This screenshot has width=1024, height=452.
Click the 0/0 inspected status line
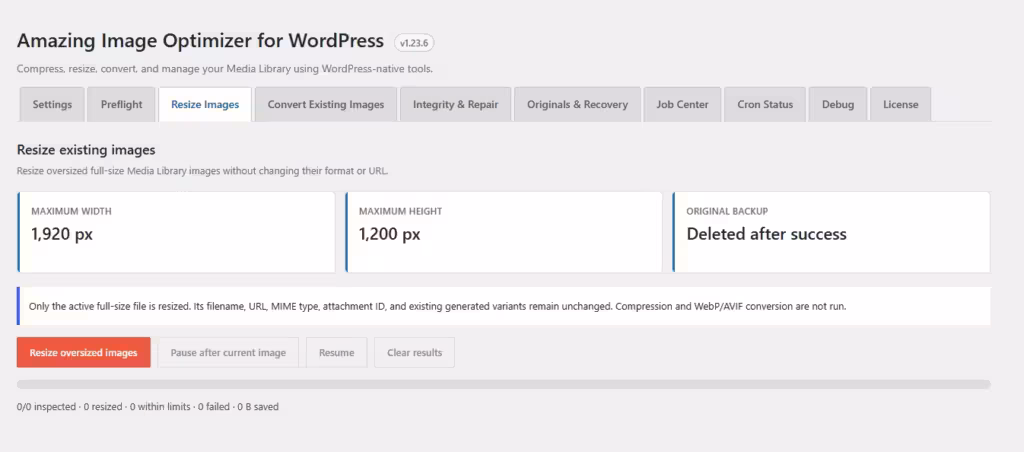[148, 407]
